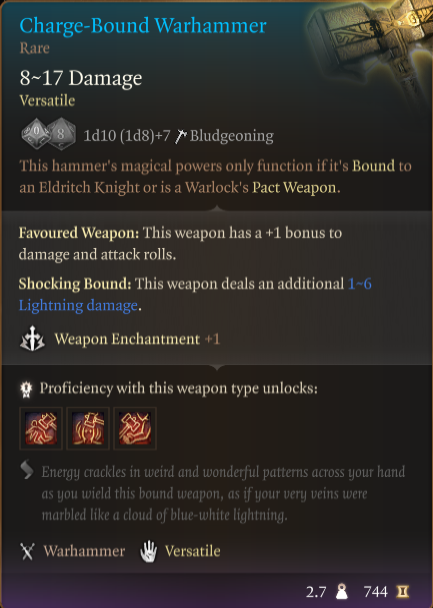
Task: Click the bludgeoning hammer damage-type icon
Action: (x=180, y=136)
